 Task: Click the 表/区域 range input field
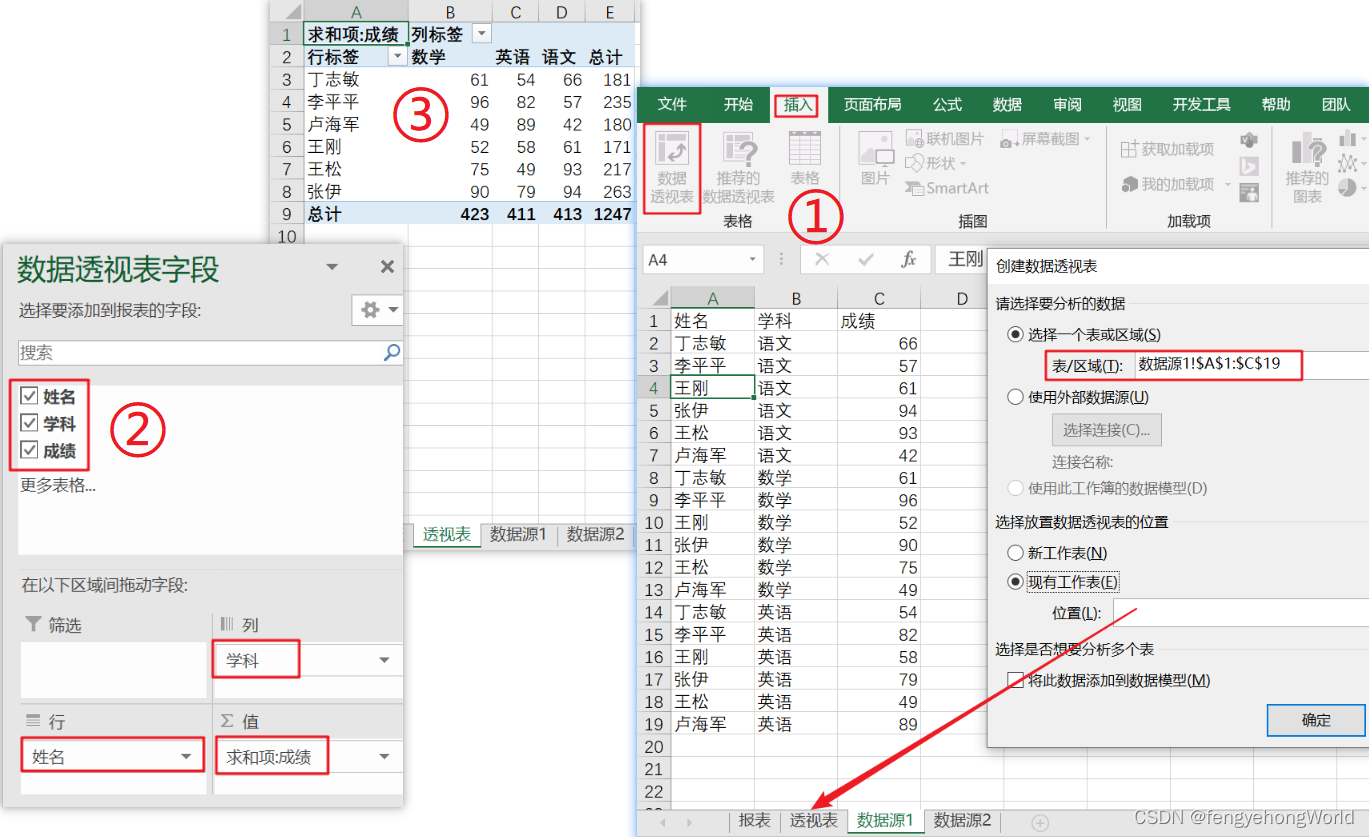pos(1252,364)
